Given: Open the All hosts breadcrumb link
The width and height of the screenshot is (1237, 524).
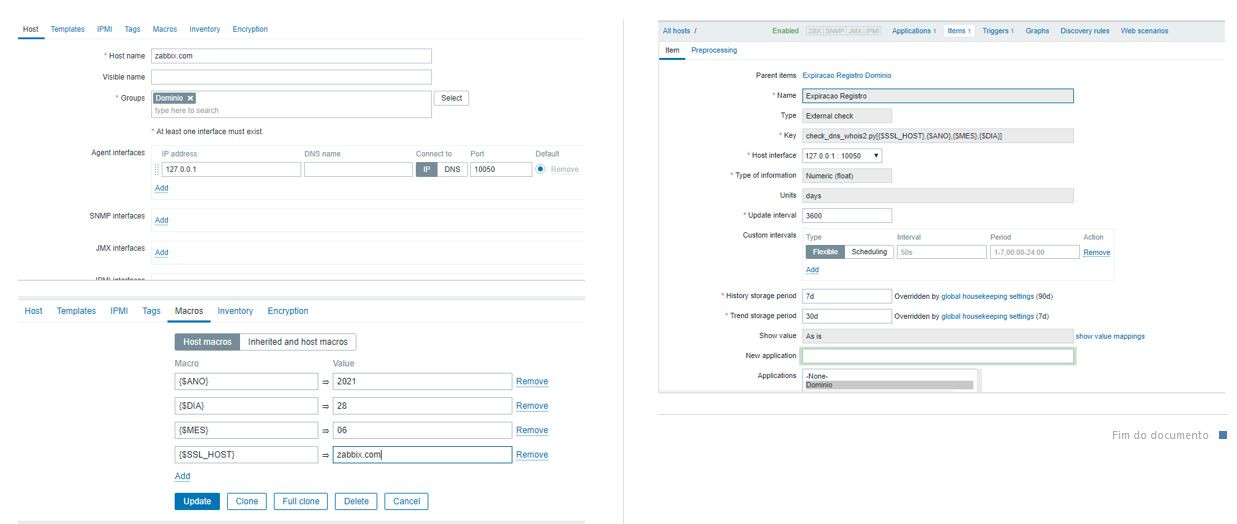Looking at the screenshot, I should click(676, 31).
